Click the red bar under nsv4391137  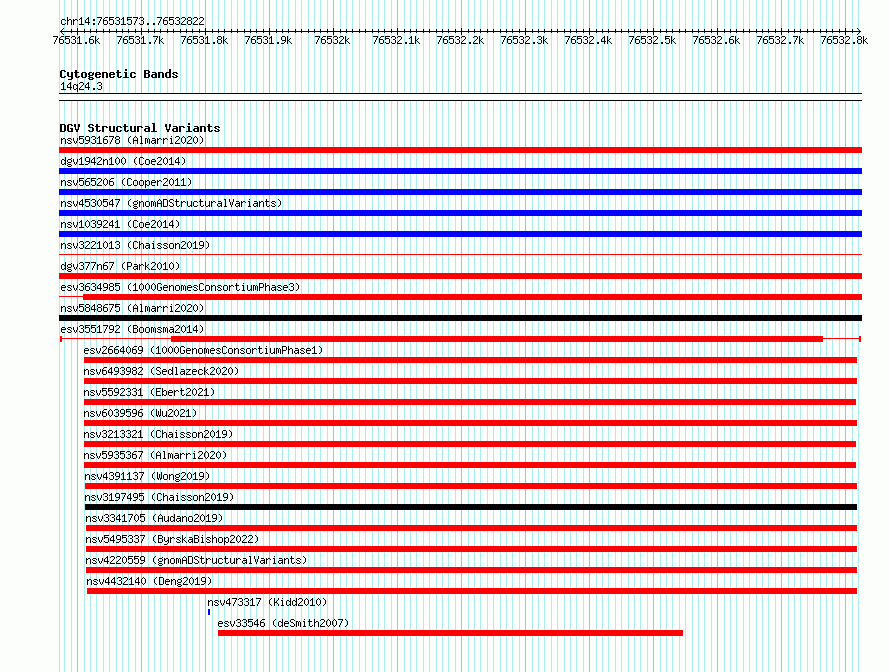coord(471,486)
